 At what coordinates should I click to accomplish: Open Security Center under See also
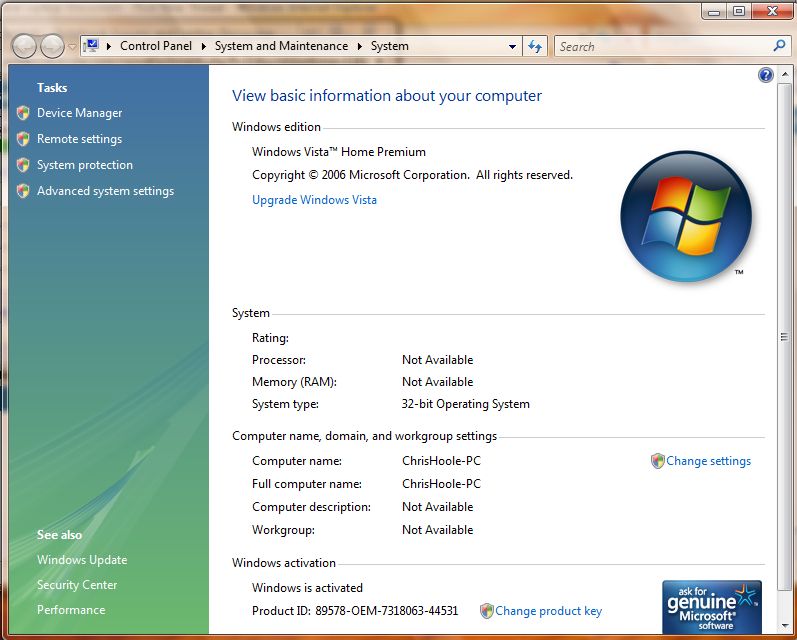pos(77,585)
